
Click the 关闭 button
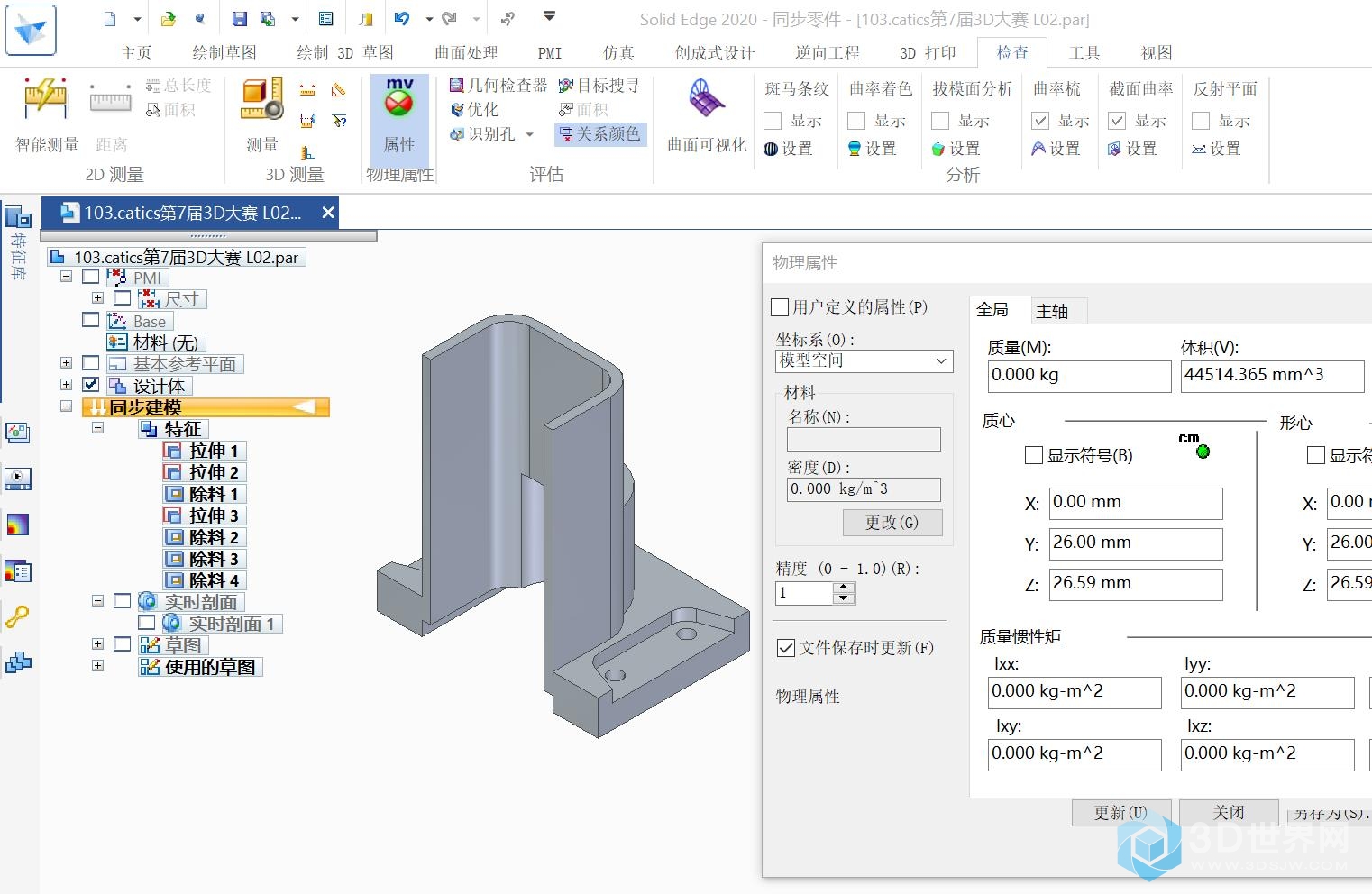point(1229,813)
